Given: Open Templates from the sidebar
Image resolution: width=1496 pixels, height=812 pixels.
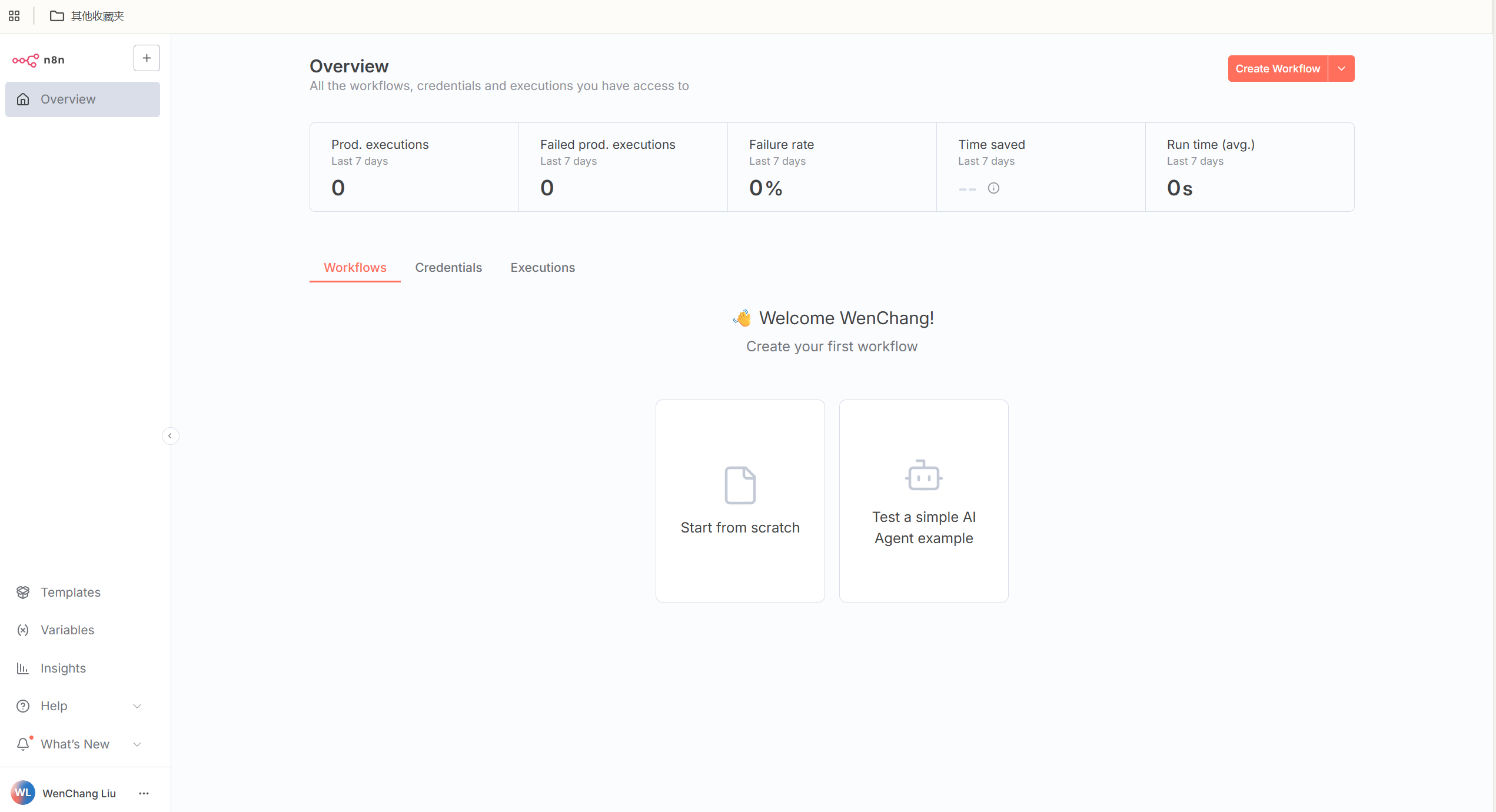Looking at the screenshot, I should pos(70,592).
